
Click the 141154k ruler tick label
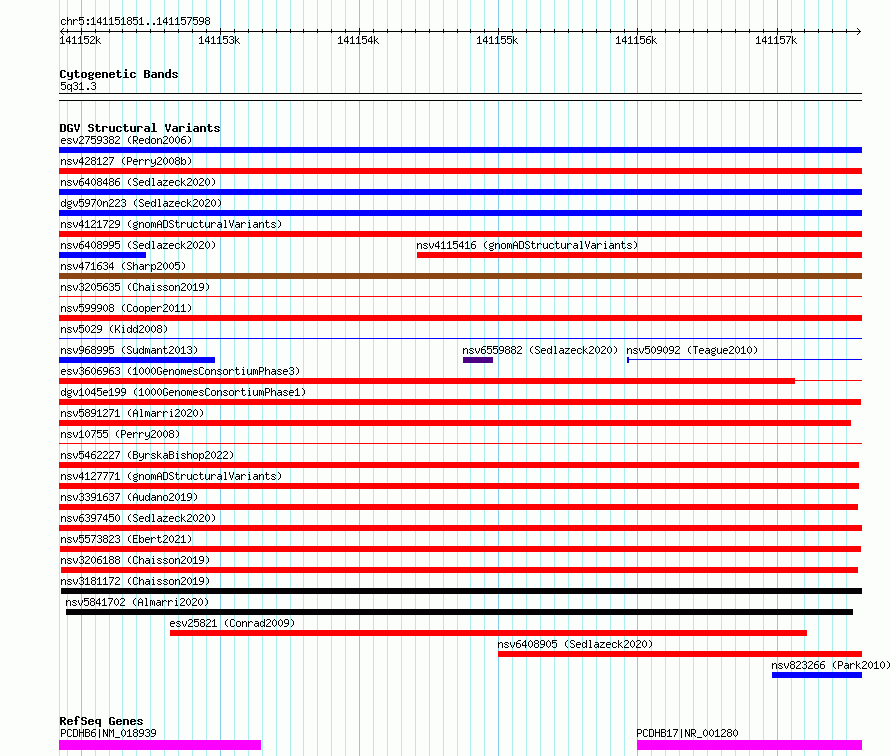click(358, 40)
